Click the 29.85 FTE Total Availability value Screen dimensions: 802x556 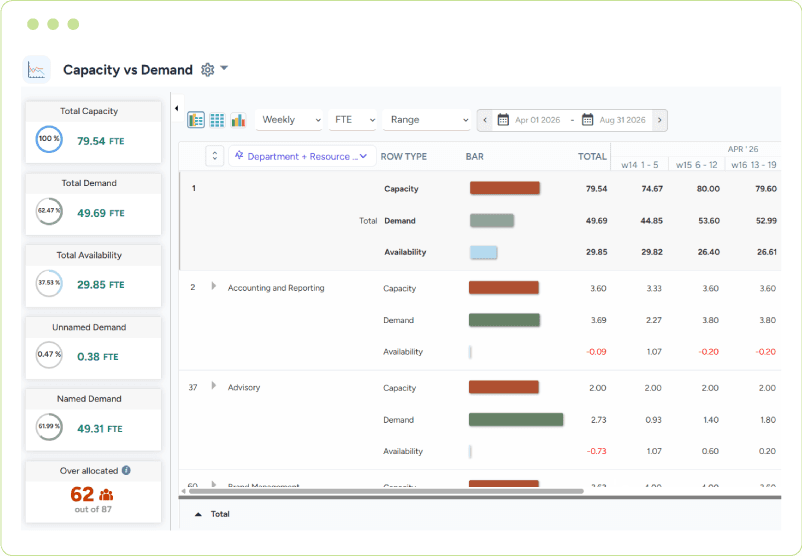[101, 285]
